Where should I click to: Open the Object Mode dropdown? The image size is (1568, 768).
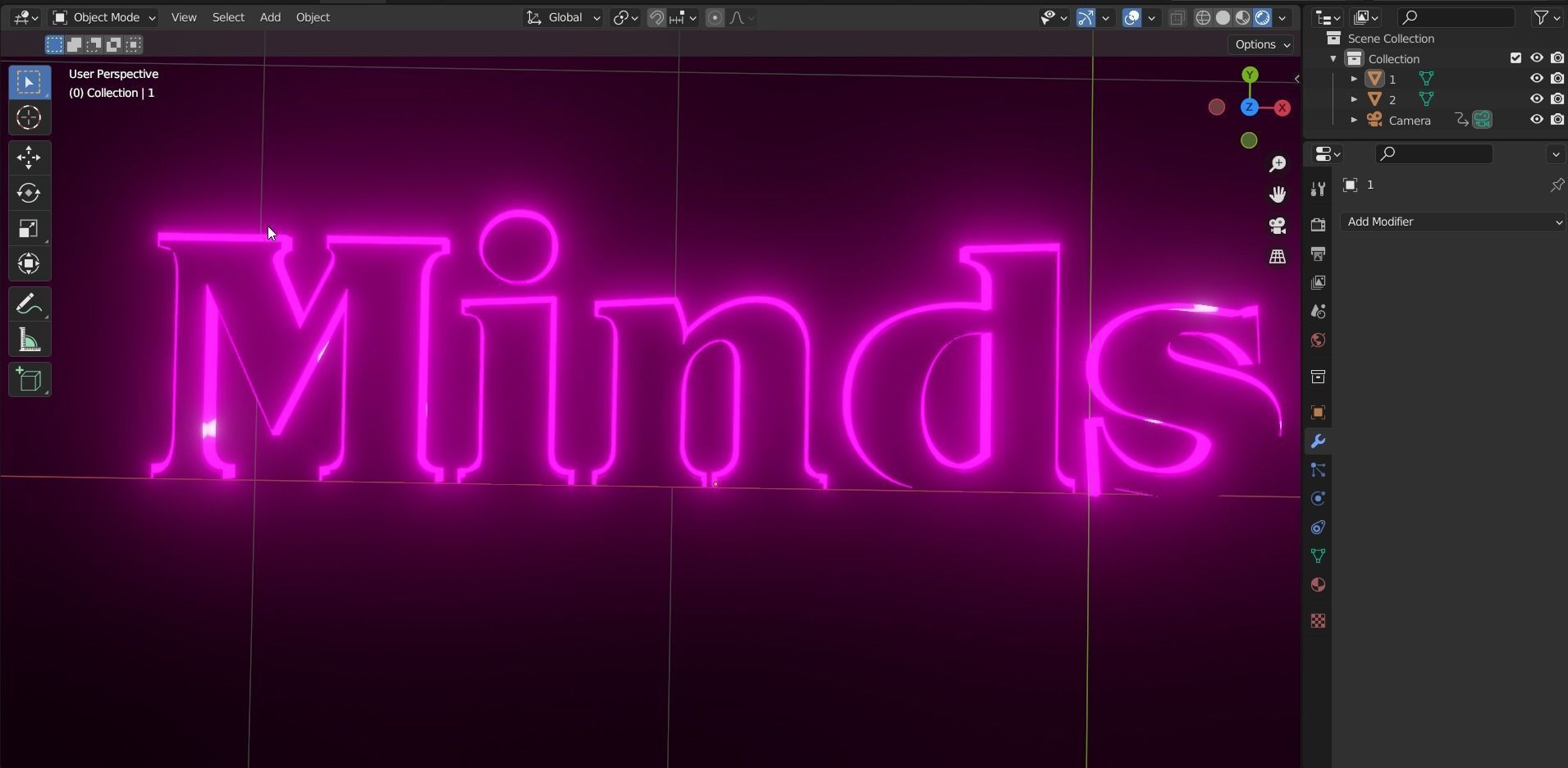pos(103,17)
